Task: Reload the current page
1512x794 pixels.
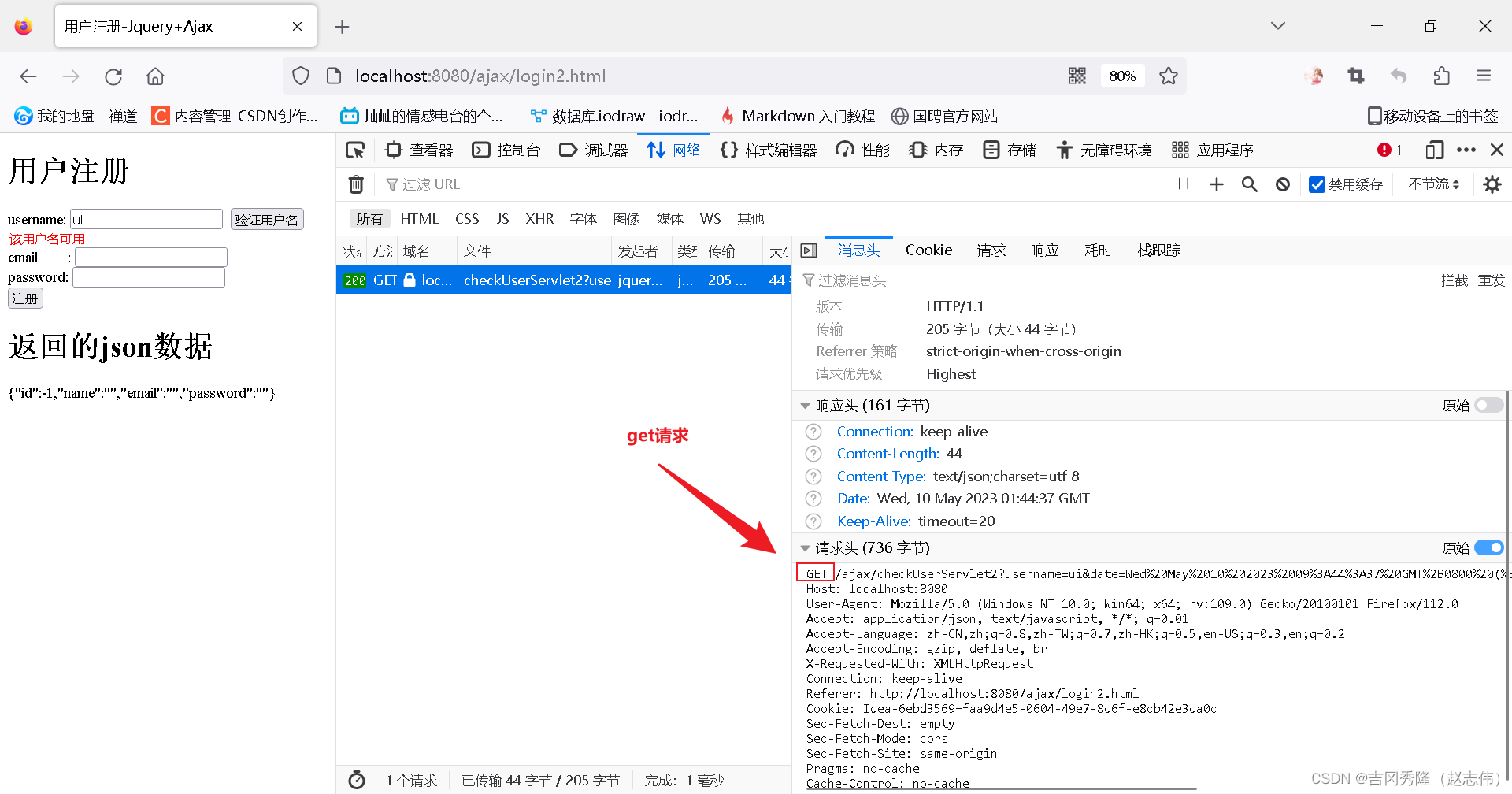Action: (113, 76)
